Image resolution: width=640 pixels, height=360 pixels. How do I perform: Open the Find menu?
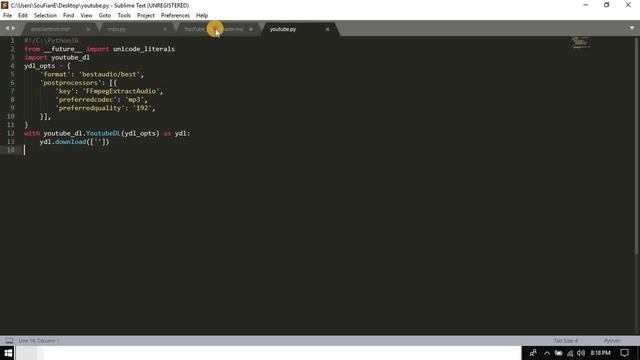pyautogui.click(x=68, y=16)
